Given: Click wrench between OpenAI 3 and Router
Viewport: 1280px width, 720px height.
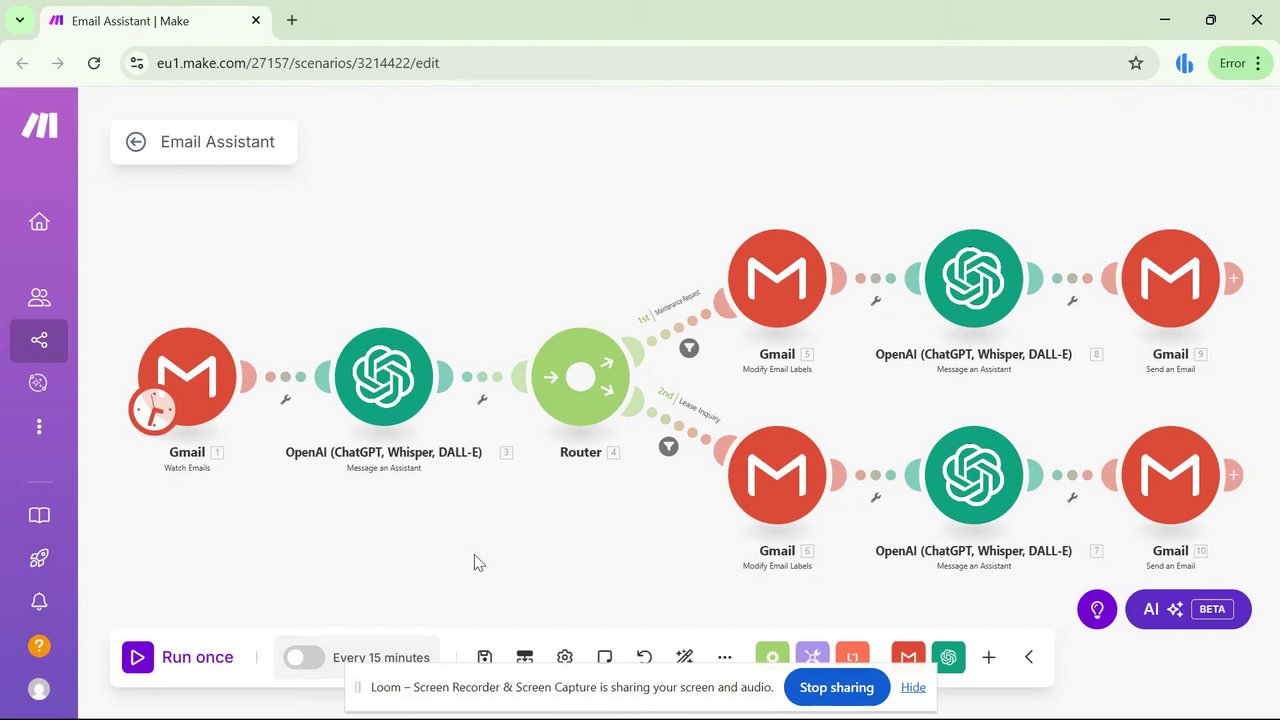Looking at the screenshot, I should point(483,400).
